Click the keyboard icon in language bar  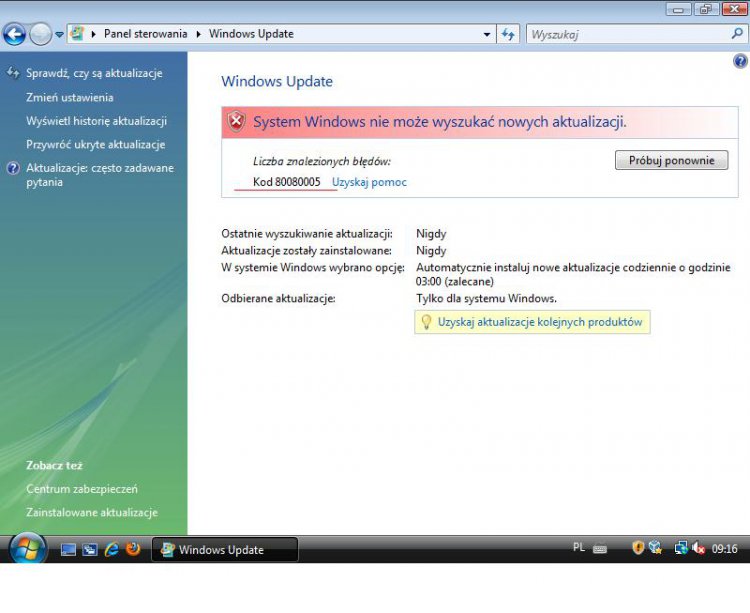pos(600,549)
